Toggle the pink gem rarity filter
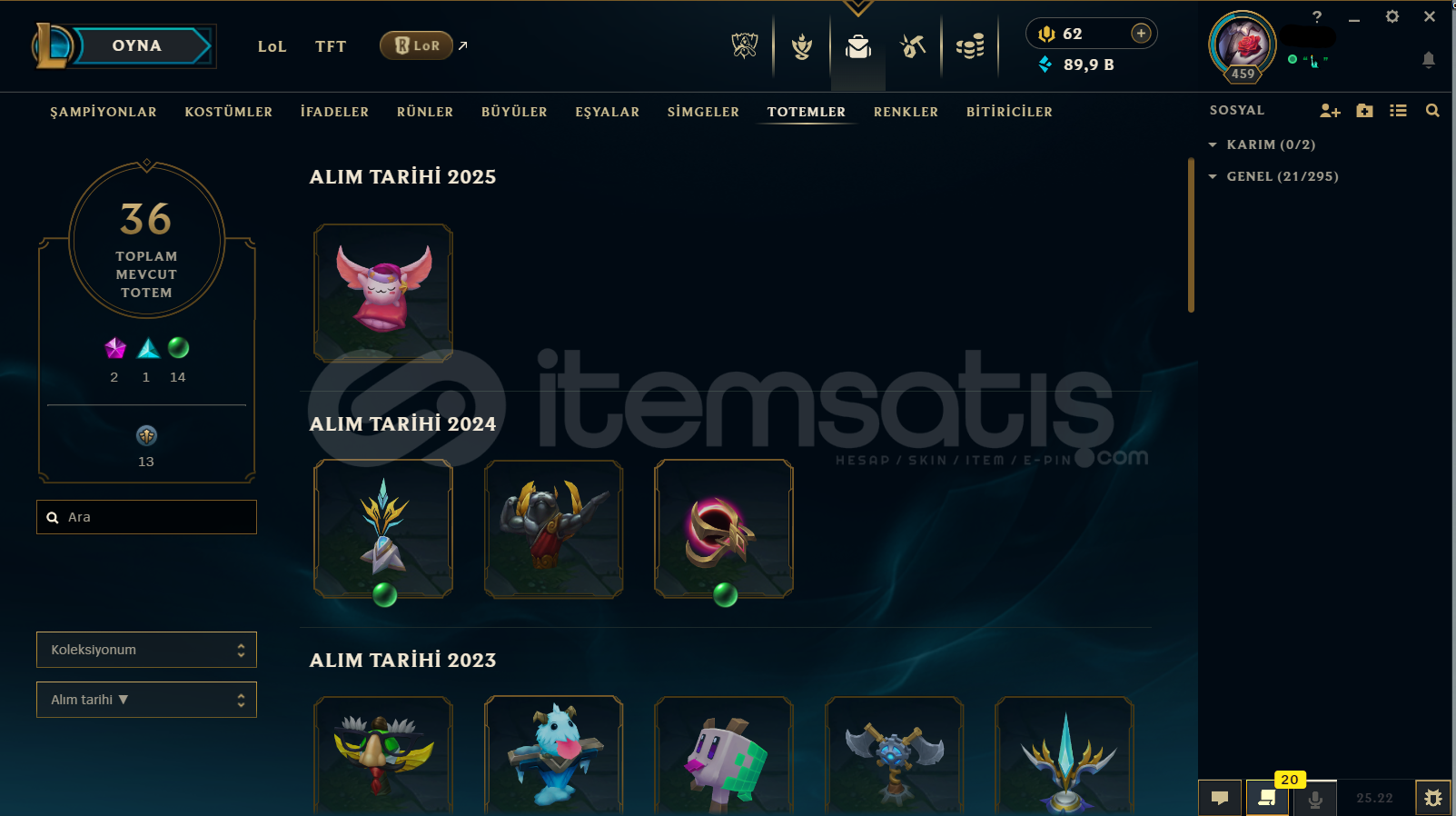Viewport: 1456px width, 816px height. click(x=115, y=348)
